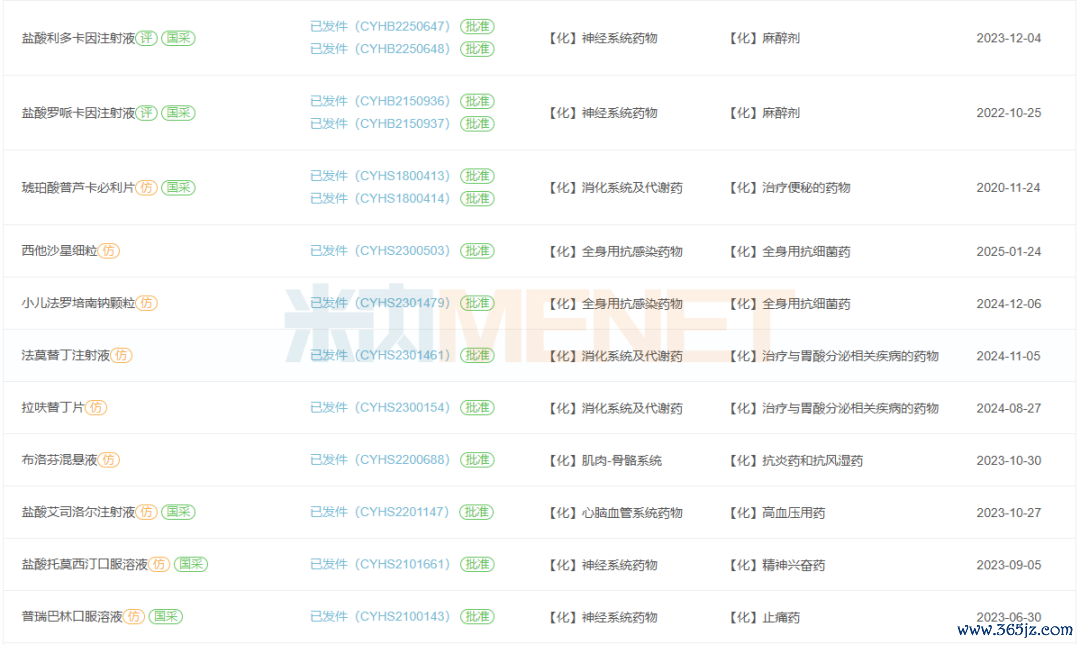
Task: Click the category 【化】治疗便秘的药物
Action: click(x=789, y=187)
